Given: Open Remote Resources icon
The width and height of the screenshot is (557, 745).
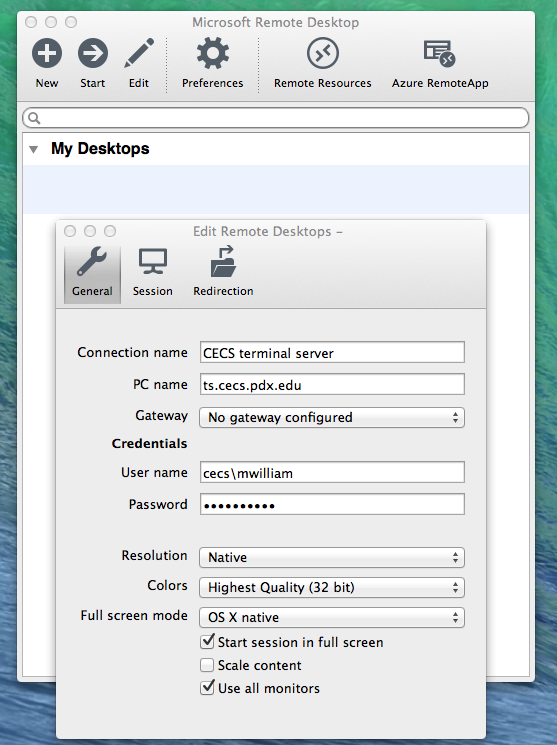Looking at the screenshot, I should coord(323,53).
